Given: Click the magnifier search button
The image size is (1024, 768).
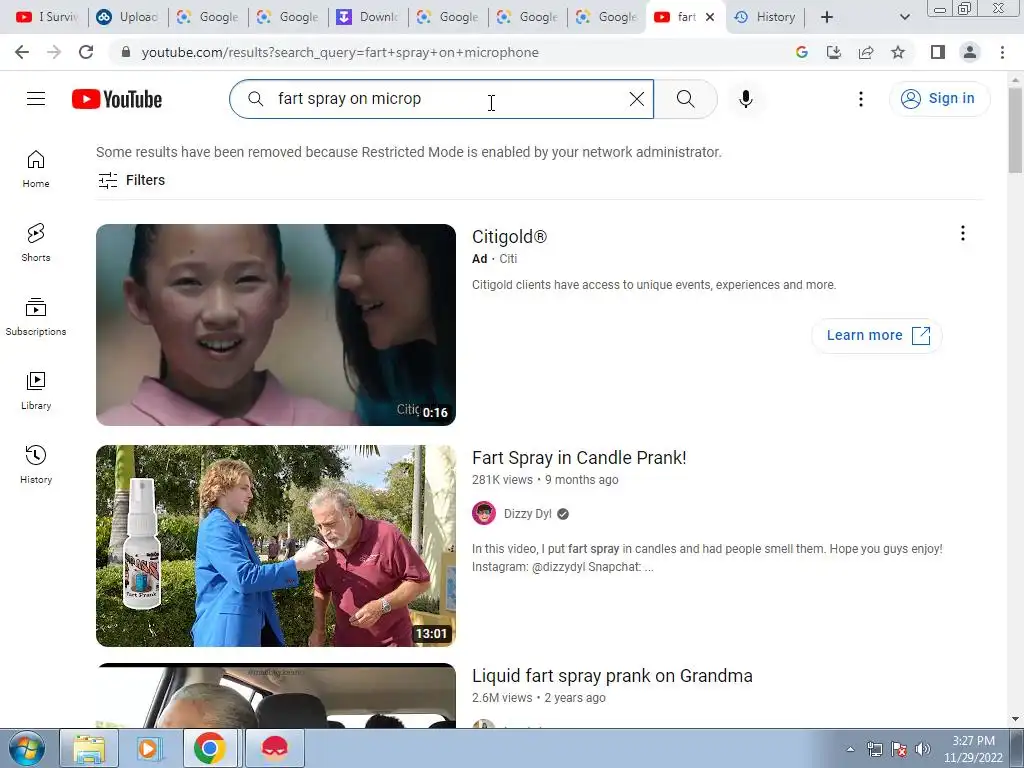Looking at the screenshot, I should 686,99.
